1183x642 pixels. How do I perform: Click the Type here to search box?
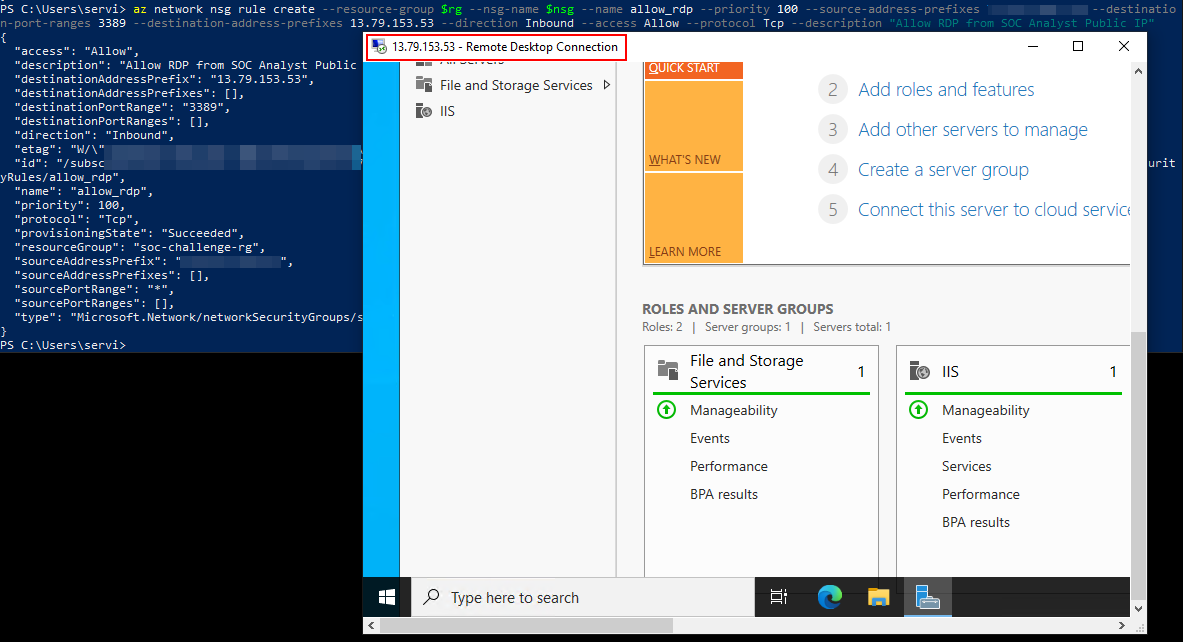(x=583, y=597)
